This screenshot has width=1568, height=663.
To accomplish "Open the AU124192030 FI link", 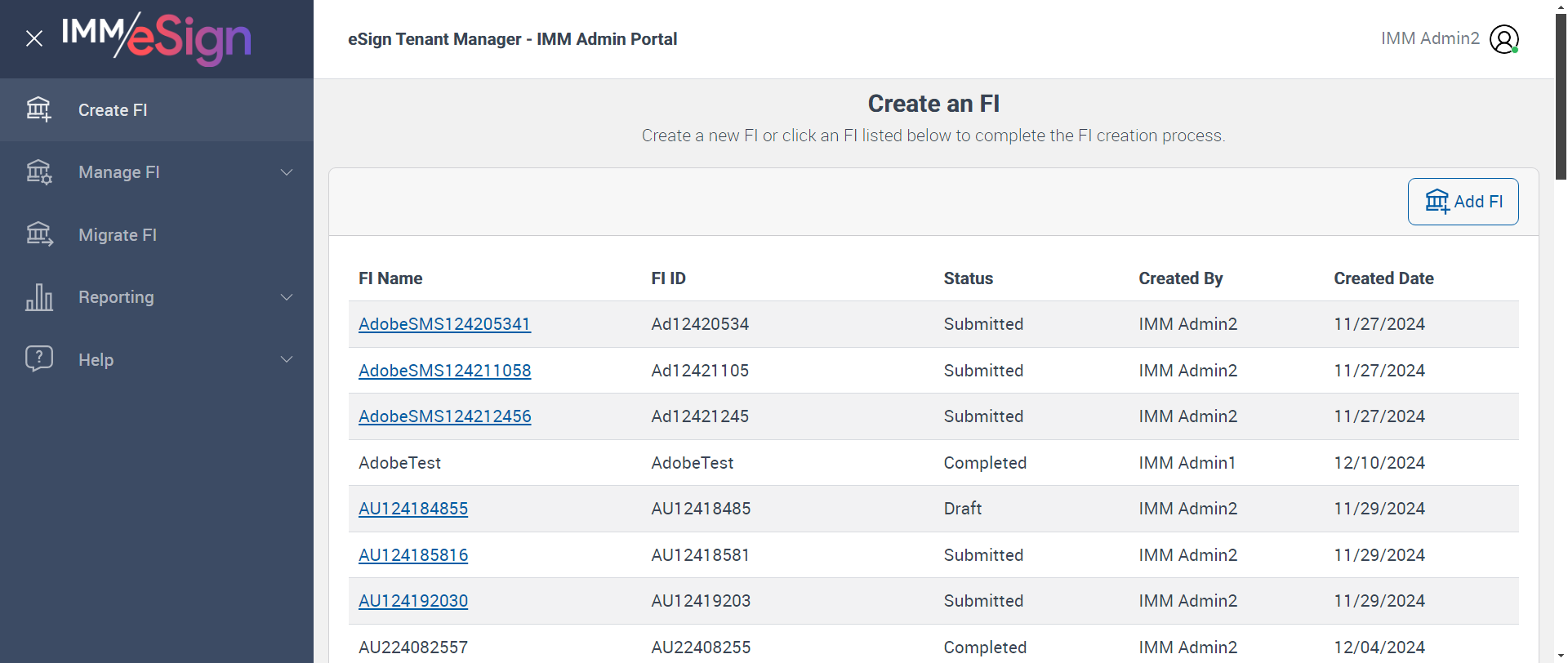I will [413, 601].
